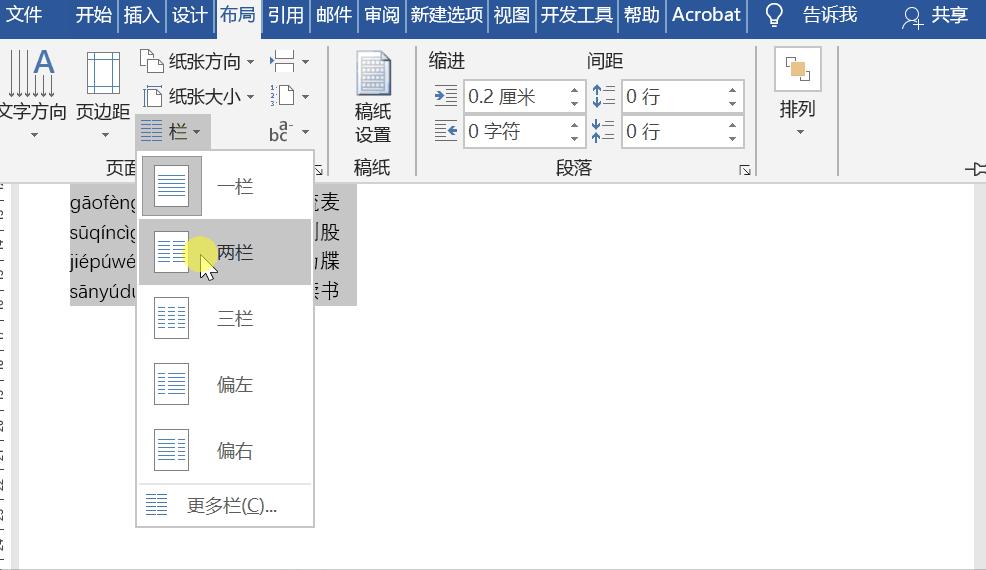Image resolution: width=986 pixels, height=570 pixels.
Task: Switch to the 引用 ribbon tab
Action: [x=285, y=14]
